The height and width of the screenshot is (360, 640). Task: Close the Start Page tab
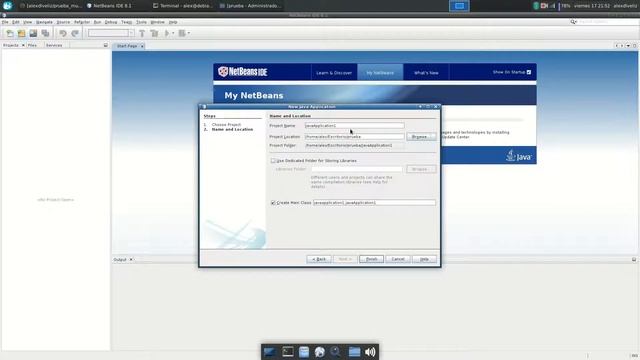(x=142, y=46)
